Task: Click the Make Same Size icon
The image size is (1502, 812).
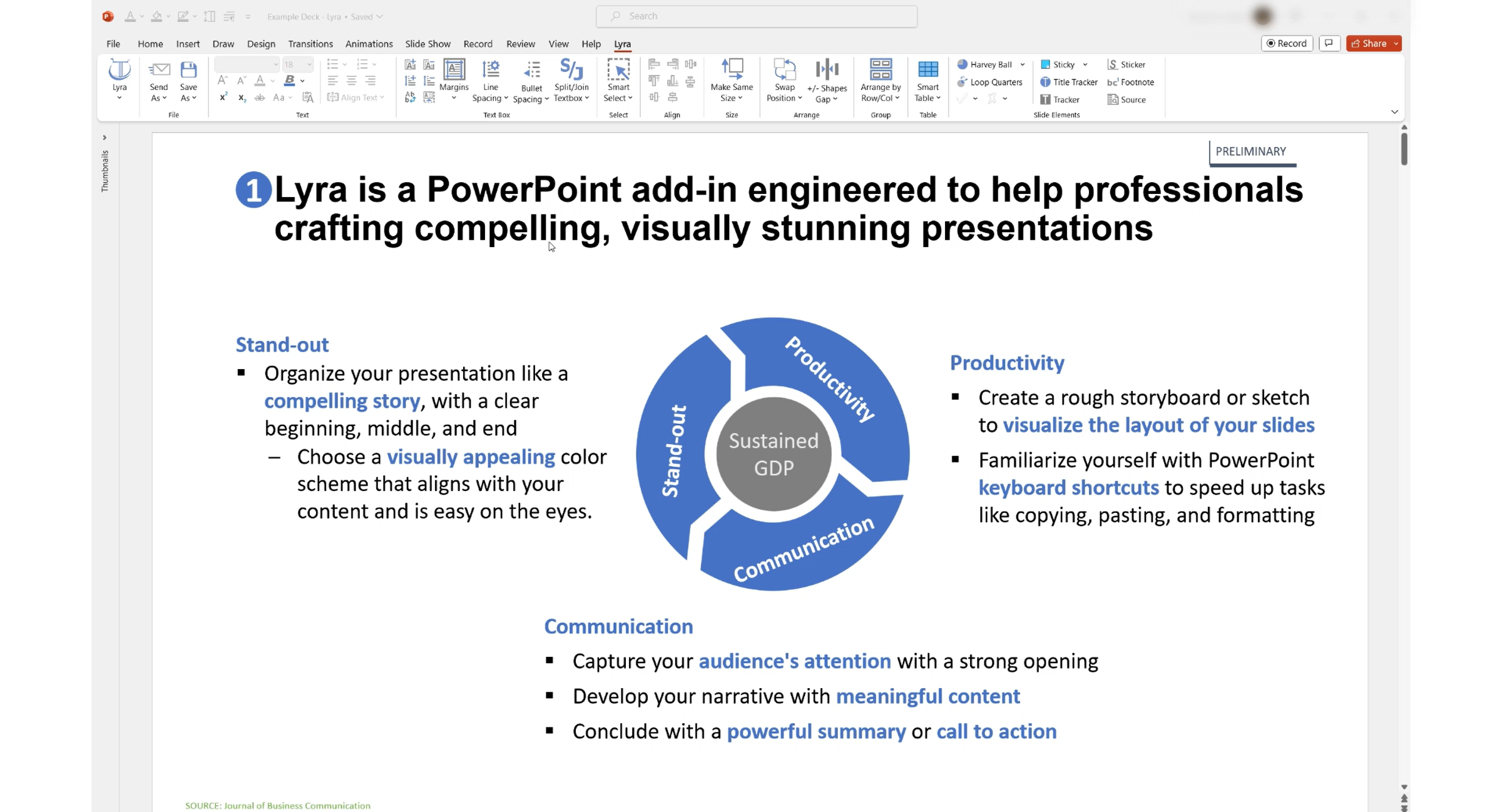Action: point(732,69)
